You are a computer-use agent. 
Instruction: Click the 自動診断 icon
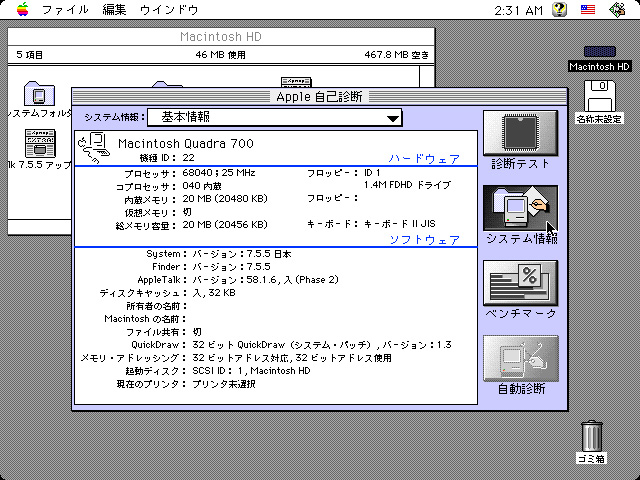pyautogui.click(x=520, y=358)
